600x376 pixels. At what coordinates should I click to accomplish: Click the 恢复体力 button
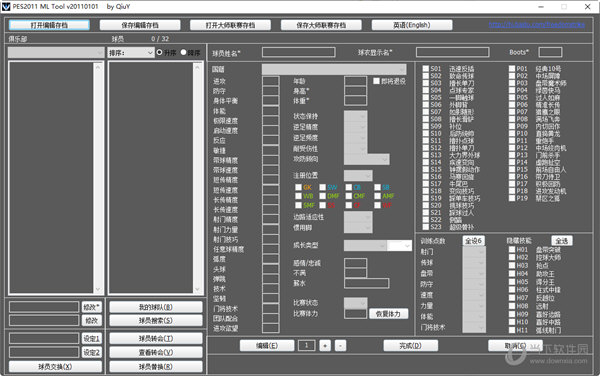click(388, 314)
